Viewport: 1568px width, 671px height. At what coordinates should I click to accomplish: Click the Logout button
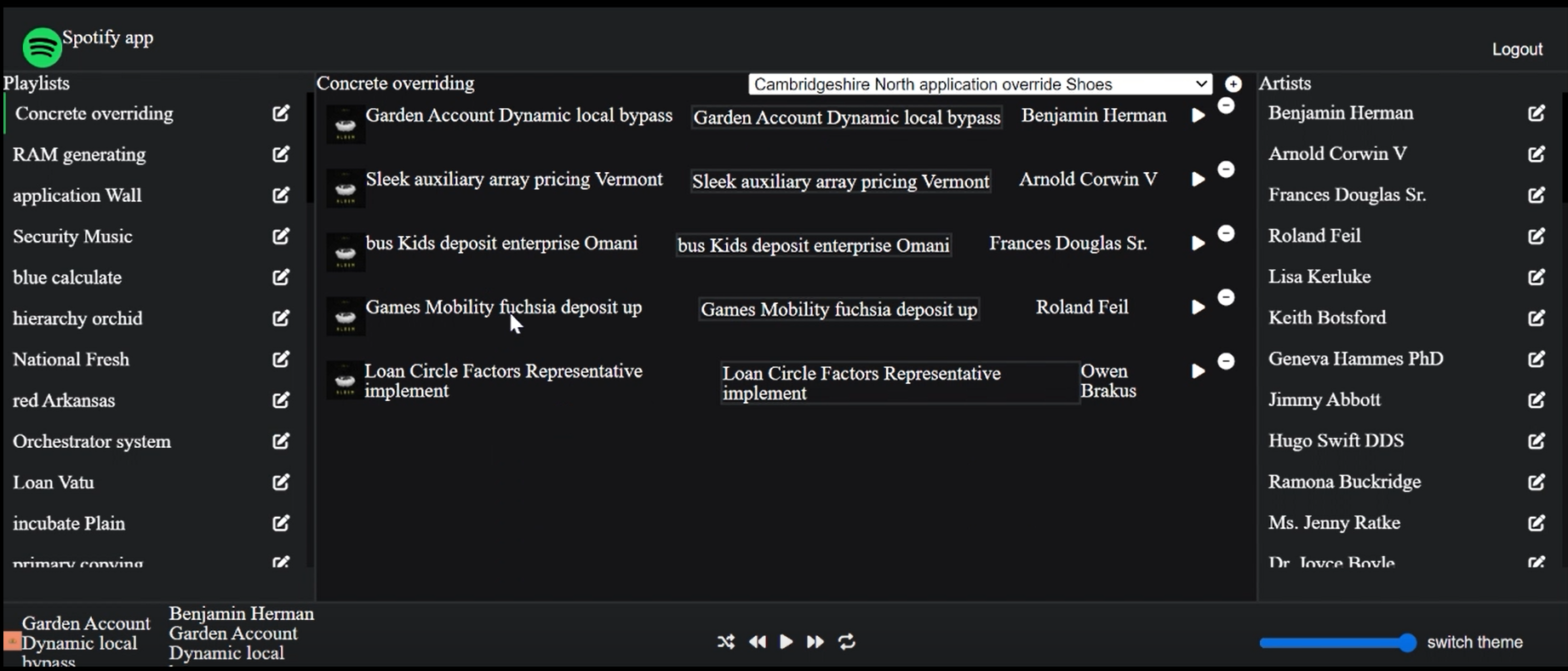click(x=1516, y=49)
